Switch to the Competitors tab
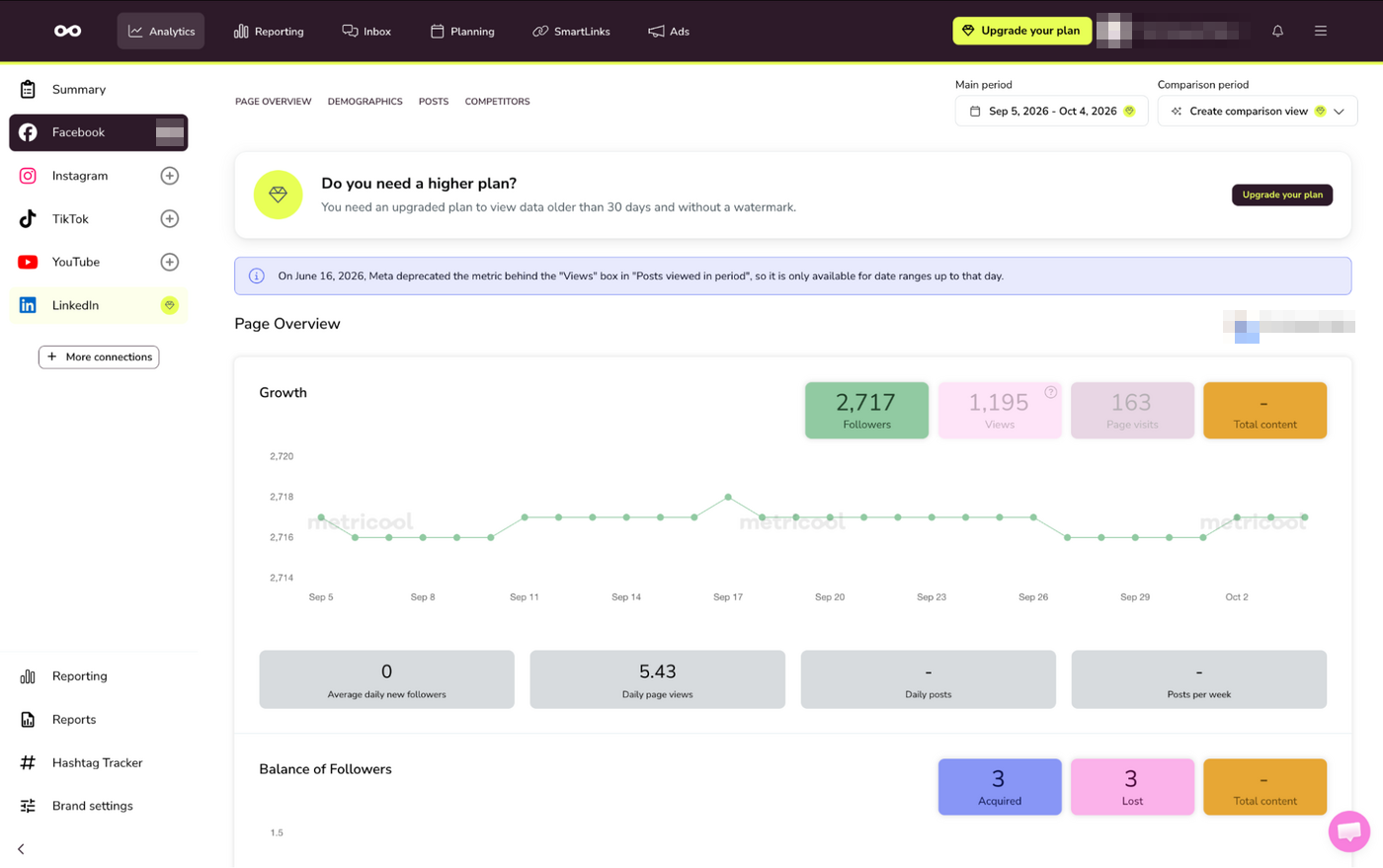The height and width of the screenshot is (868, 1383). [x=498, y=102]
